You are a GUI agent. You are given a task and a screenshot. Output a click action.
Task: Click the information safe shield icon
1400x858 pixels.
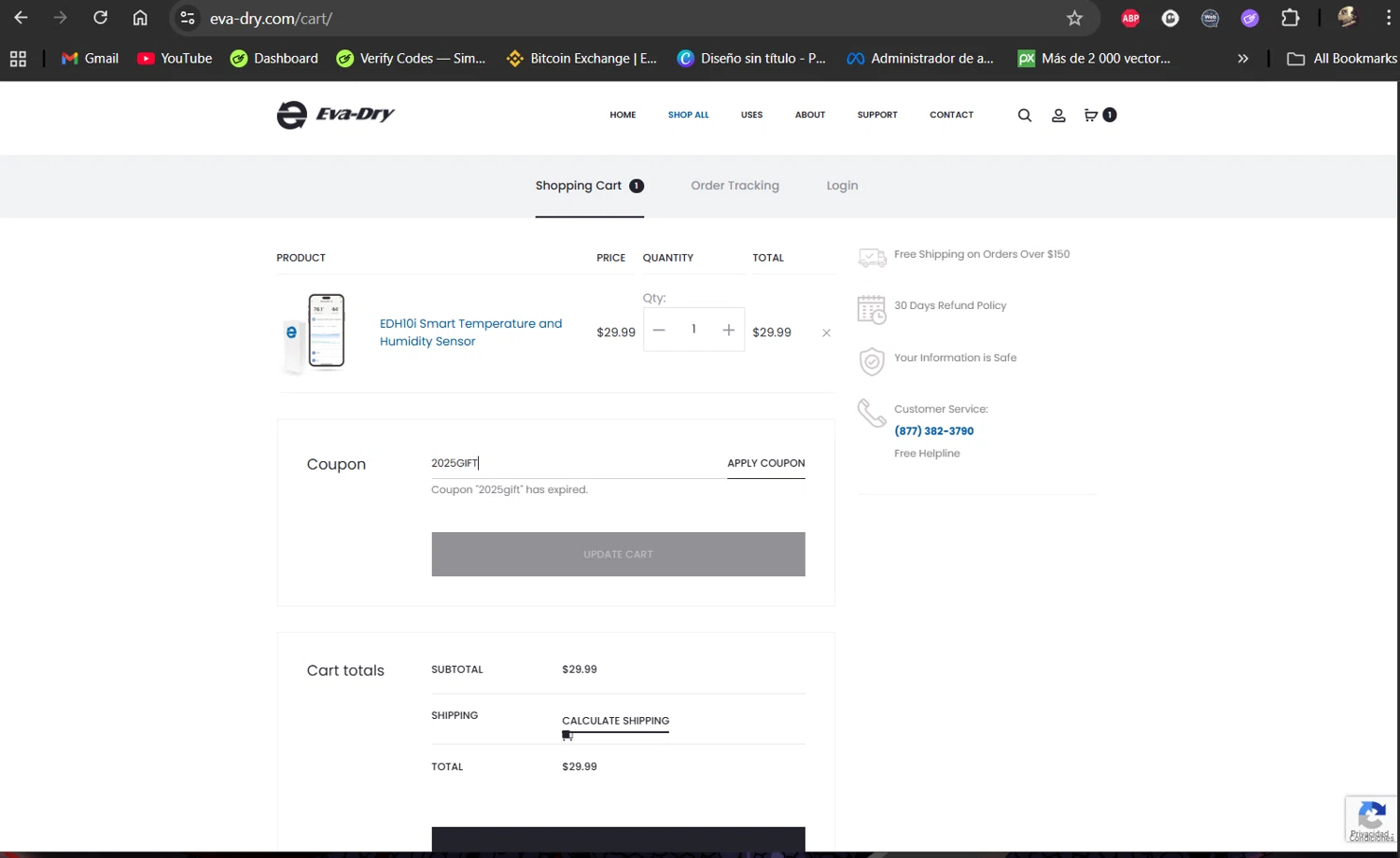pos(872,361)
